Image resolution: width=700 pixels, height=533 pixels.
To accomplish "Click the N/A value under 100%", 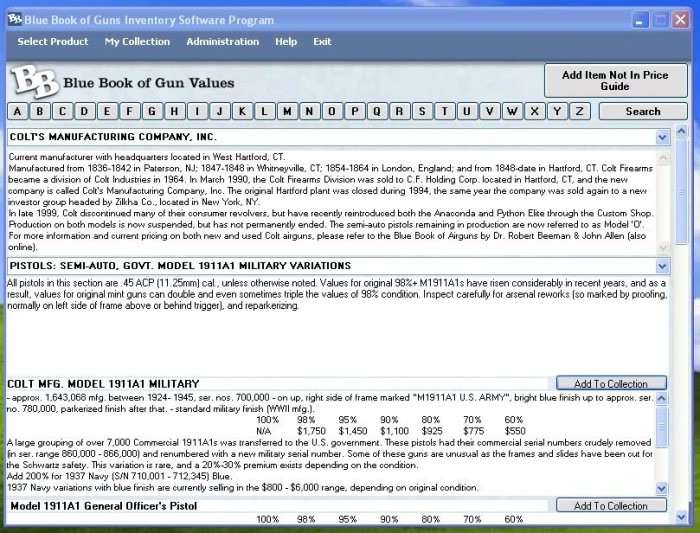I will click(263, 431).
